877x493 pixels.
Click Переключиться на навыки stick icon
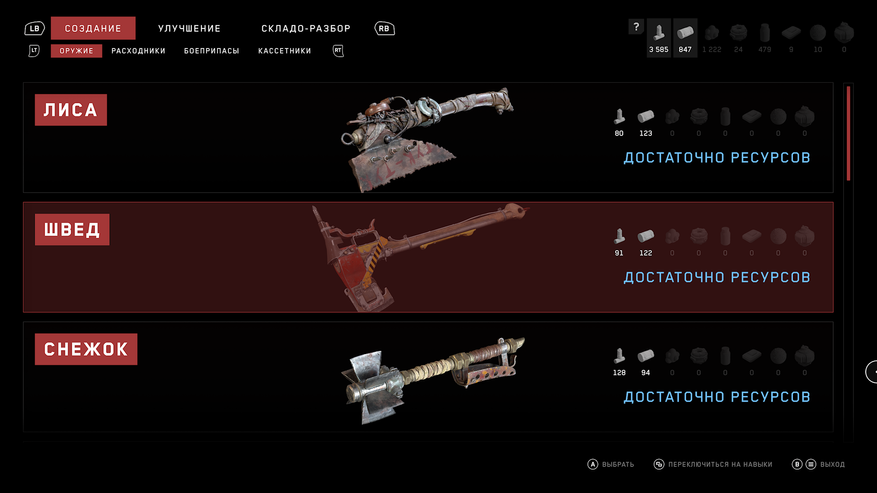coord(659,464)
